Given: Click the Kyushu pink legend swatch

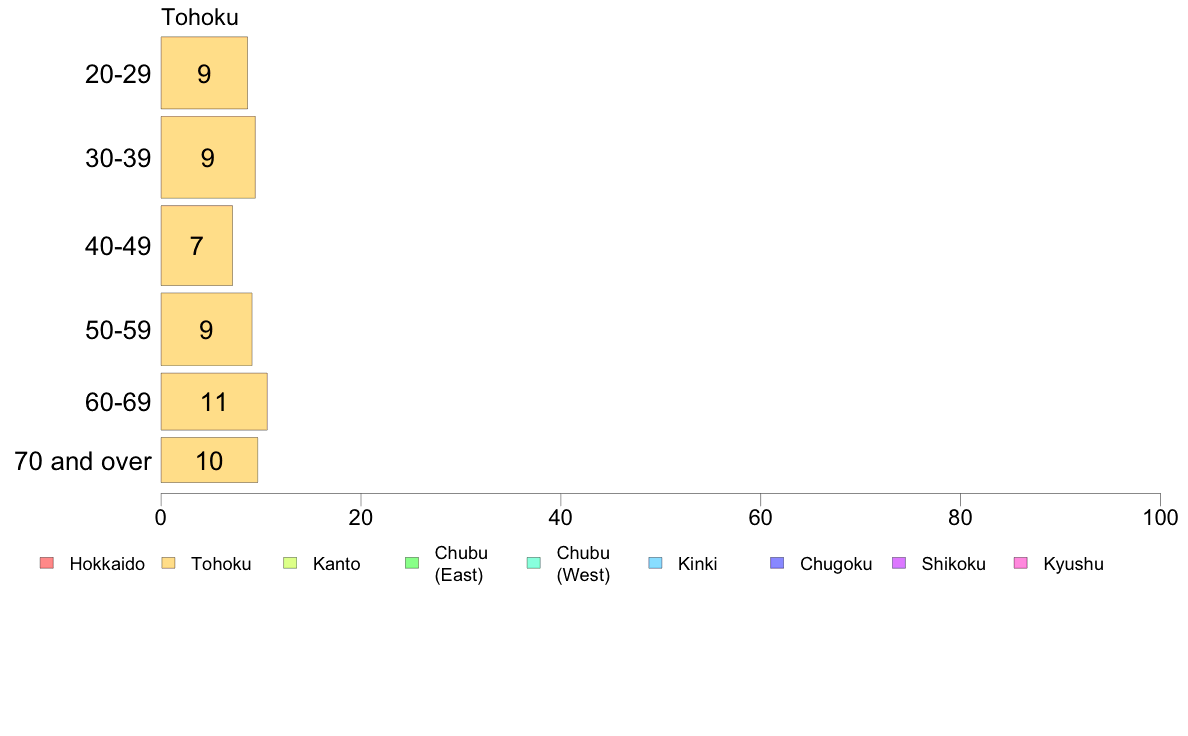Looking at the screenshot, I should 1021,563.
